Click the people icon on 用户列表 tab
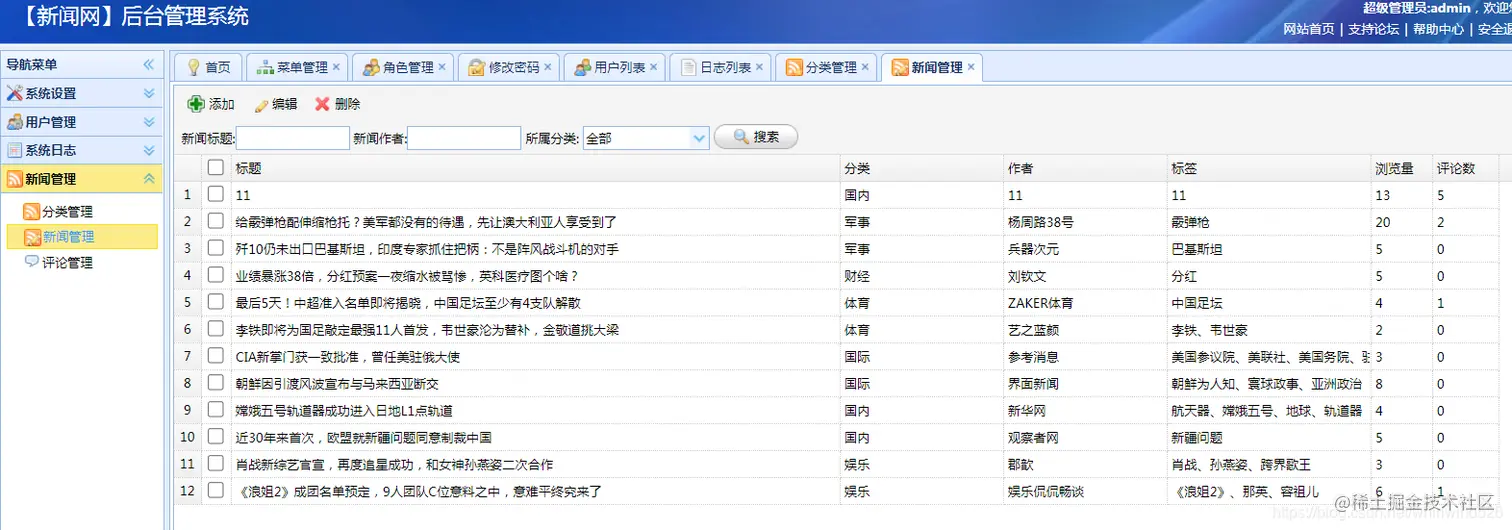This screenshot has height=530, width=1512. 583,67
